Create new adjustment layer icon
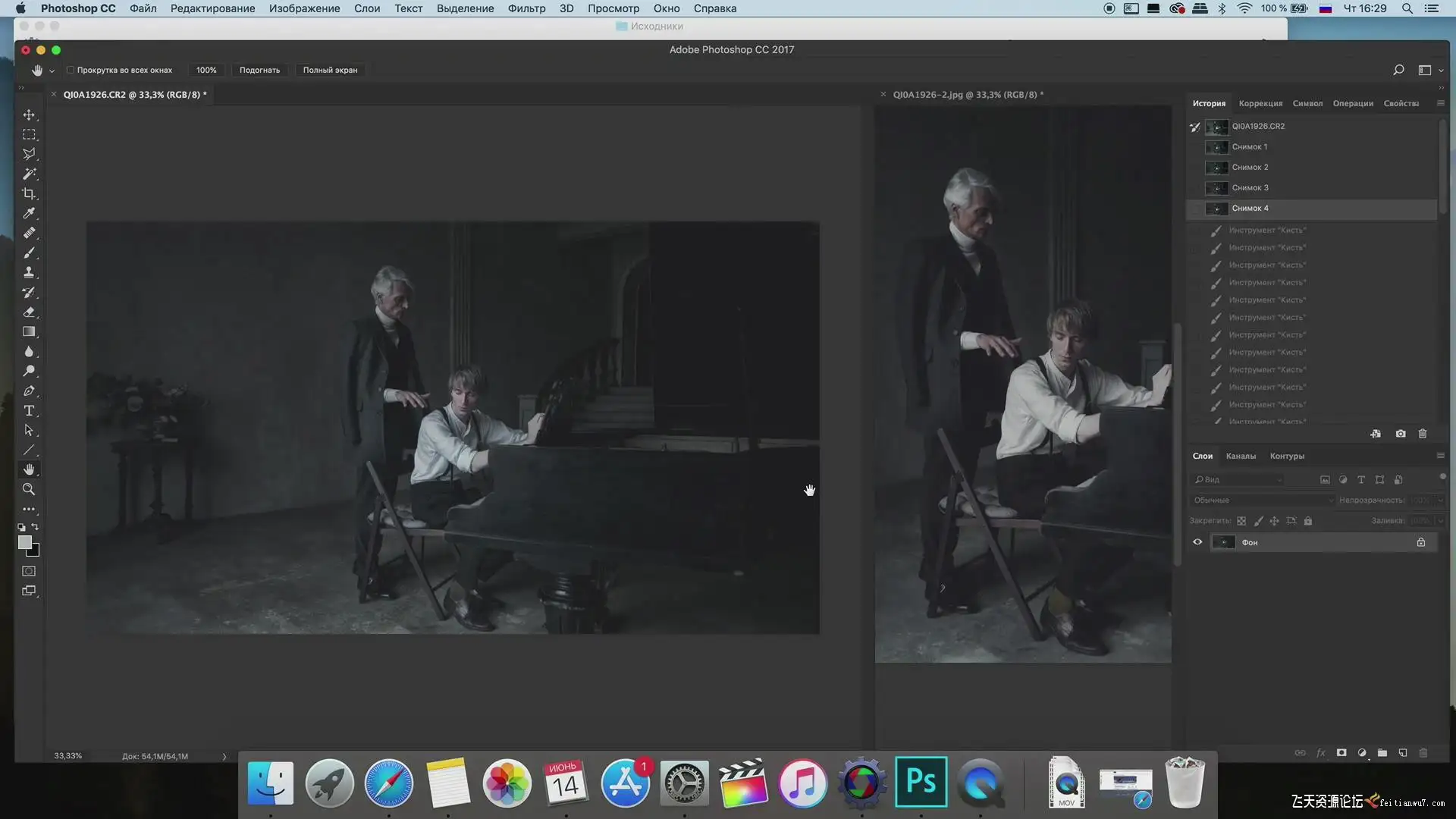Viewport: 1456px width, 819px height. [x=1362, y=753]
